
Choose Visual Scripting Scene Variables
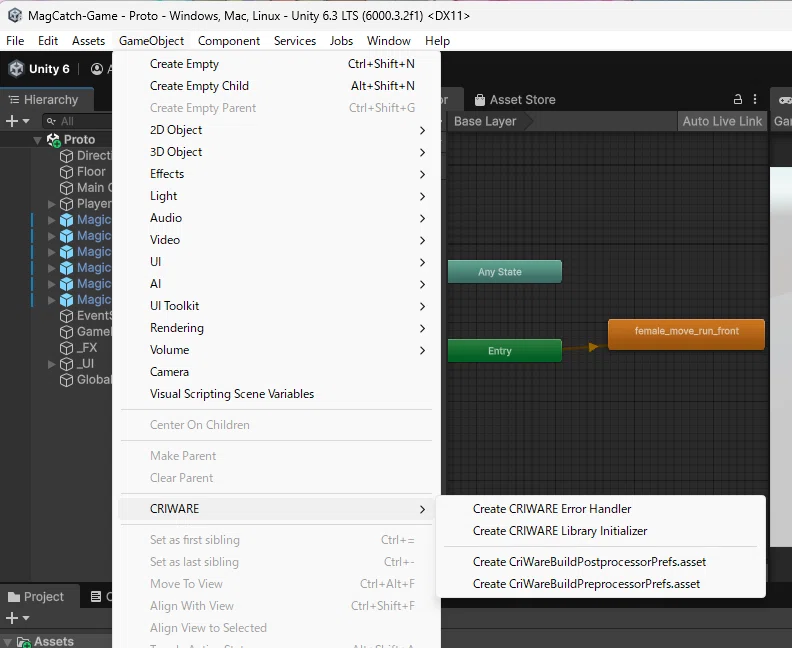click(276, 394)
